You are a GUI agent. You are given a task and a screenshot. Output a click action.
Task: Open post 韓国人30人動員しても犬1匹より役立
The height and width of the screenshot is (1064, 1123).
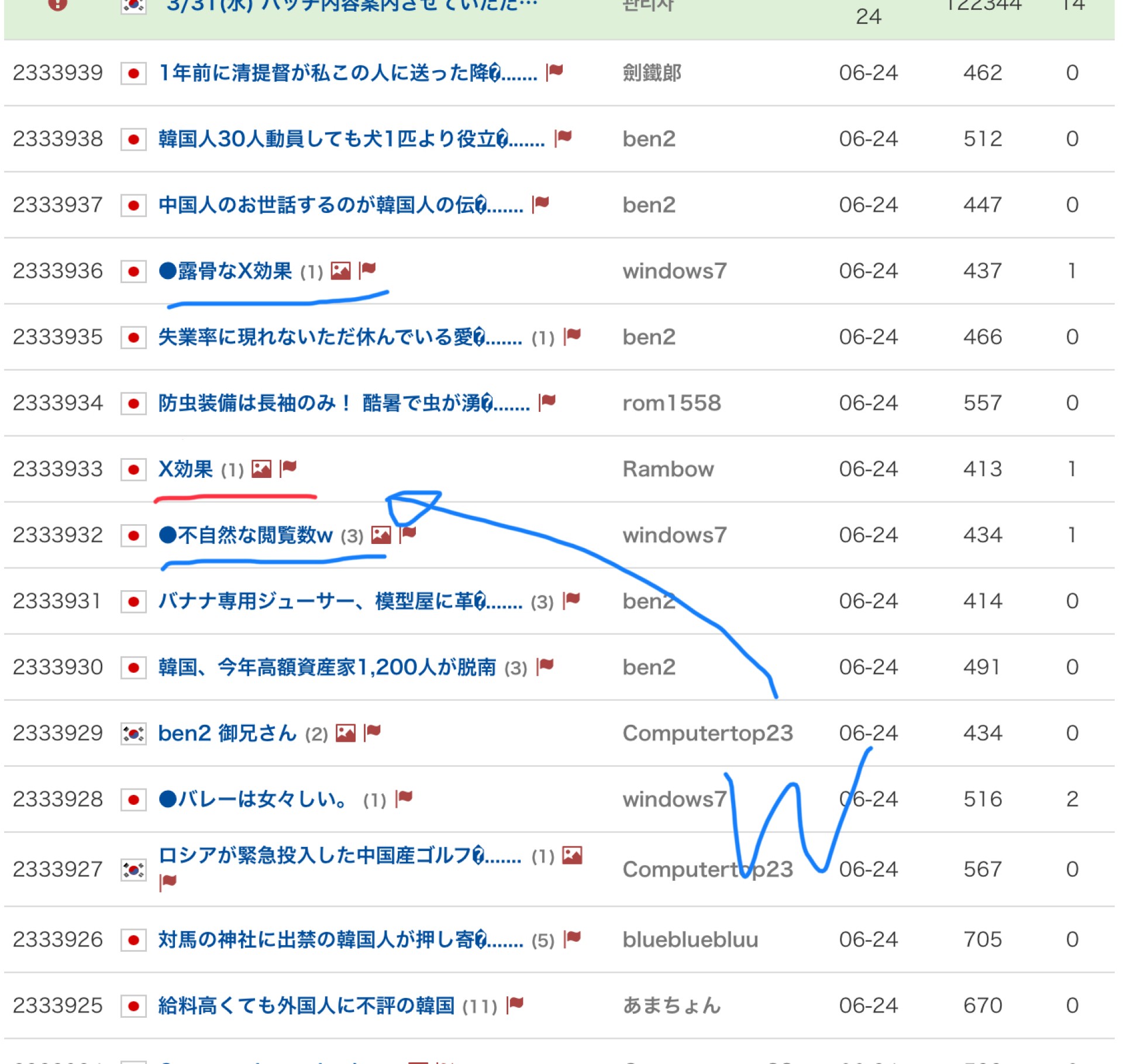[352, 139]
